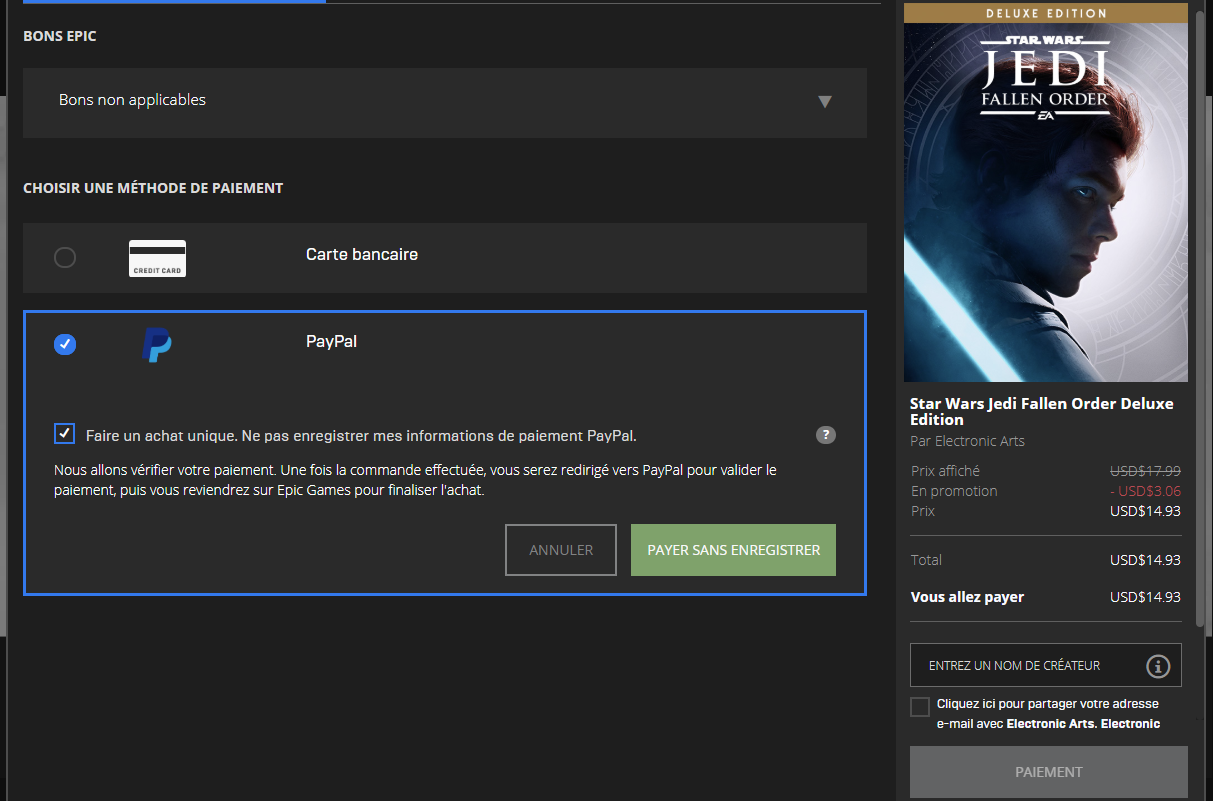Click the 'Prix affiché' label
The width and height of the screenshot is (1213, 801).
[945, 471]
